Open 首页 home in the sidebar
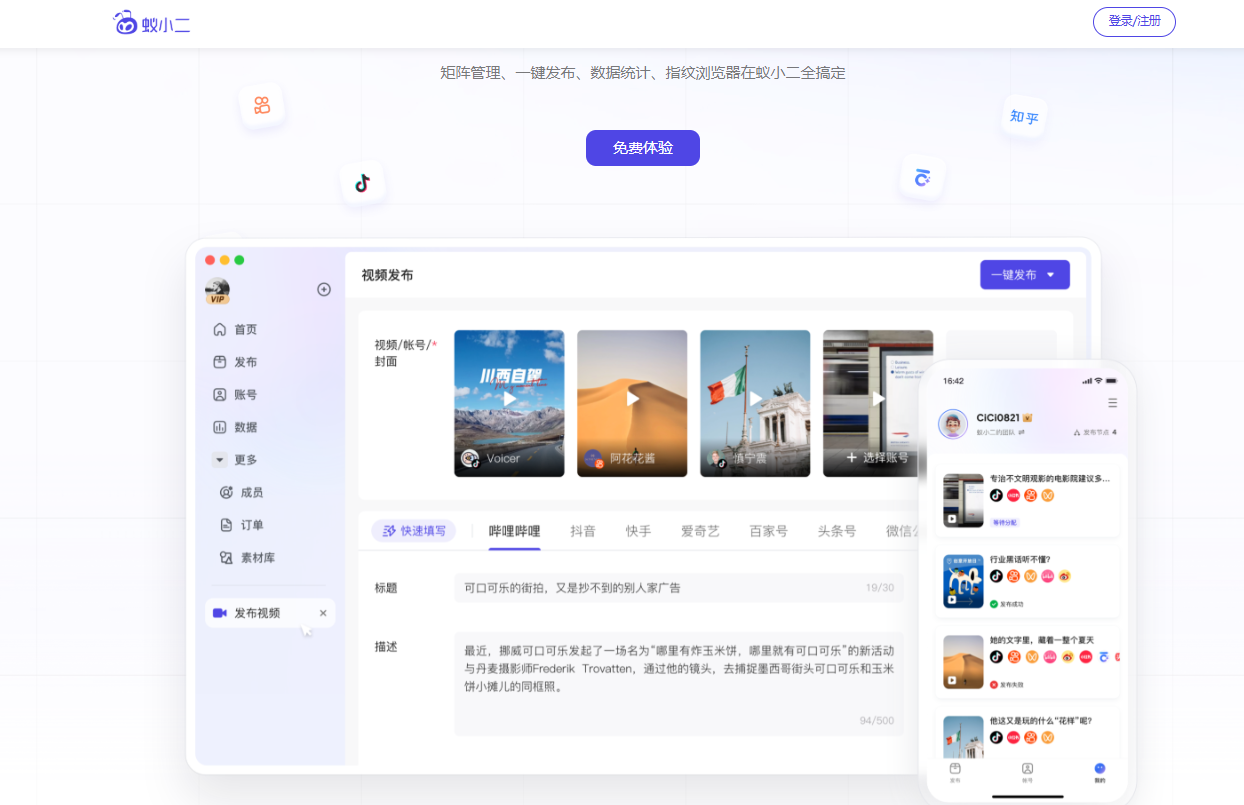Screen dimensions: 1244x805 245,329
